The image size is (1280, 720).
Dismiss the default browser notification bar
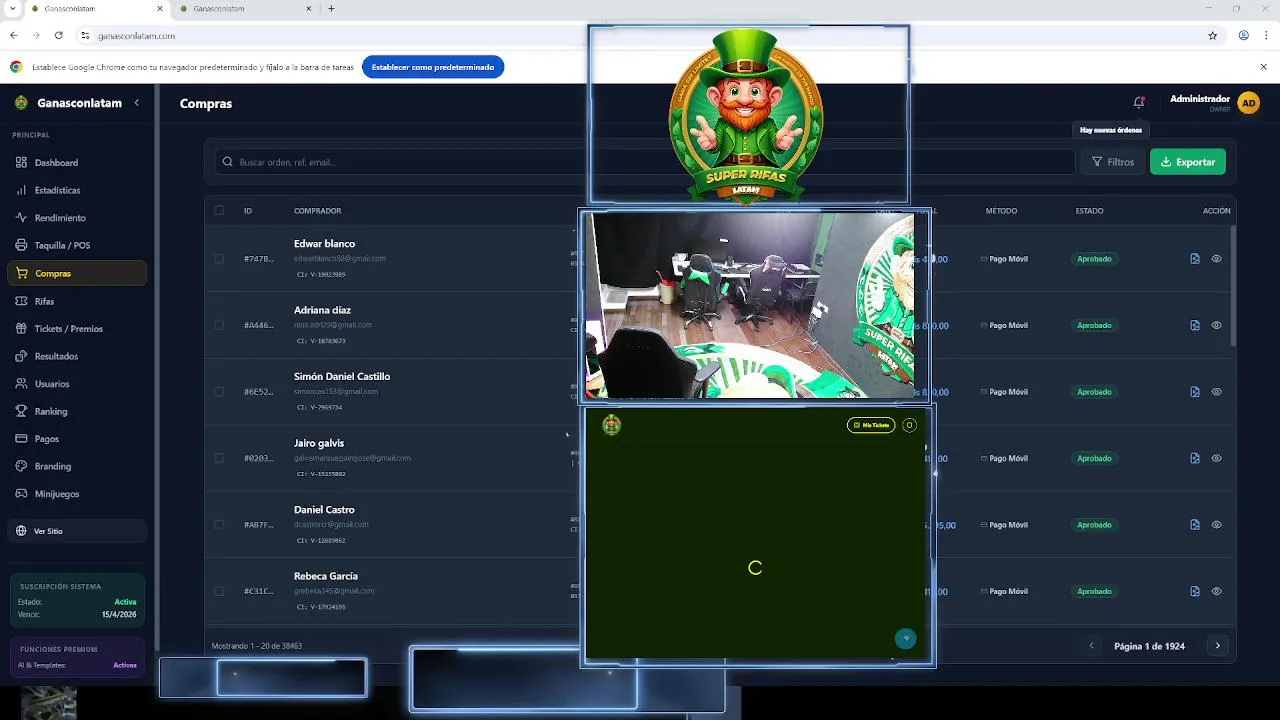[x=1263, y=67]
